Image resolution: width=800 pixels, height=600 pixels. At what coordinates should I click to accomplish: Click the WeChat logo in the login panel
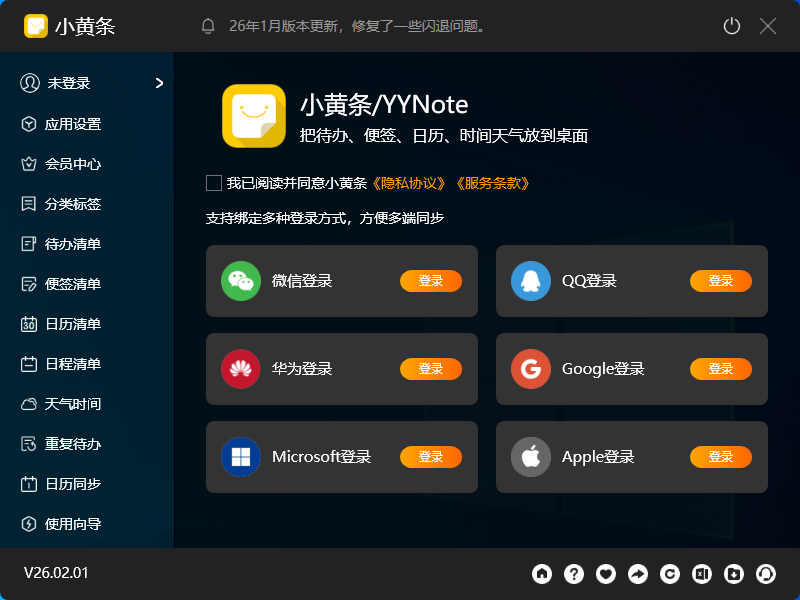(x=241, y=281)
